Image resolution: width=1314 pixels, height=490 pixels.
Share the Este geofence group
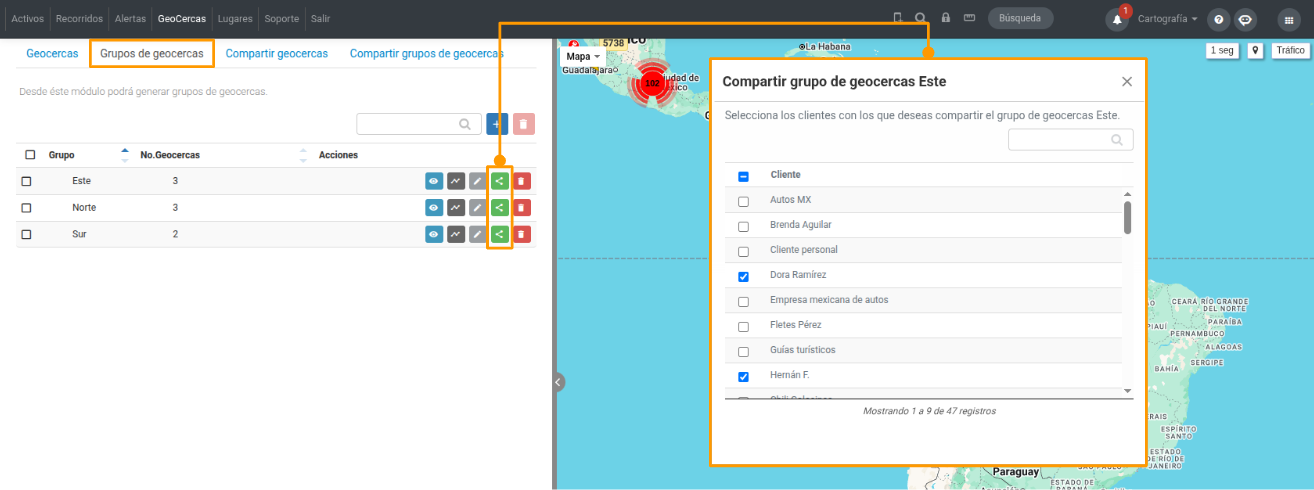pyautogui.click(x=500, y=181)
